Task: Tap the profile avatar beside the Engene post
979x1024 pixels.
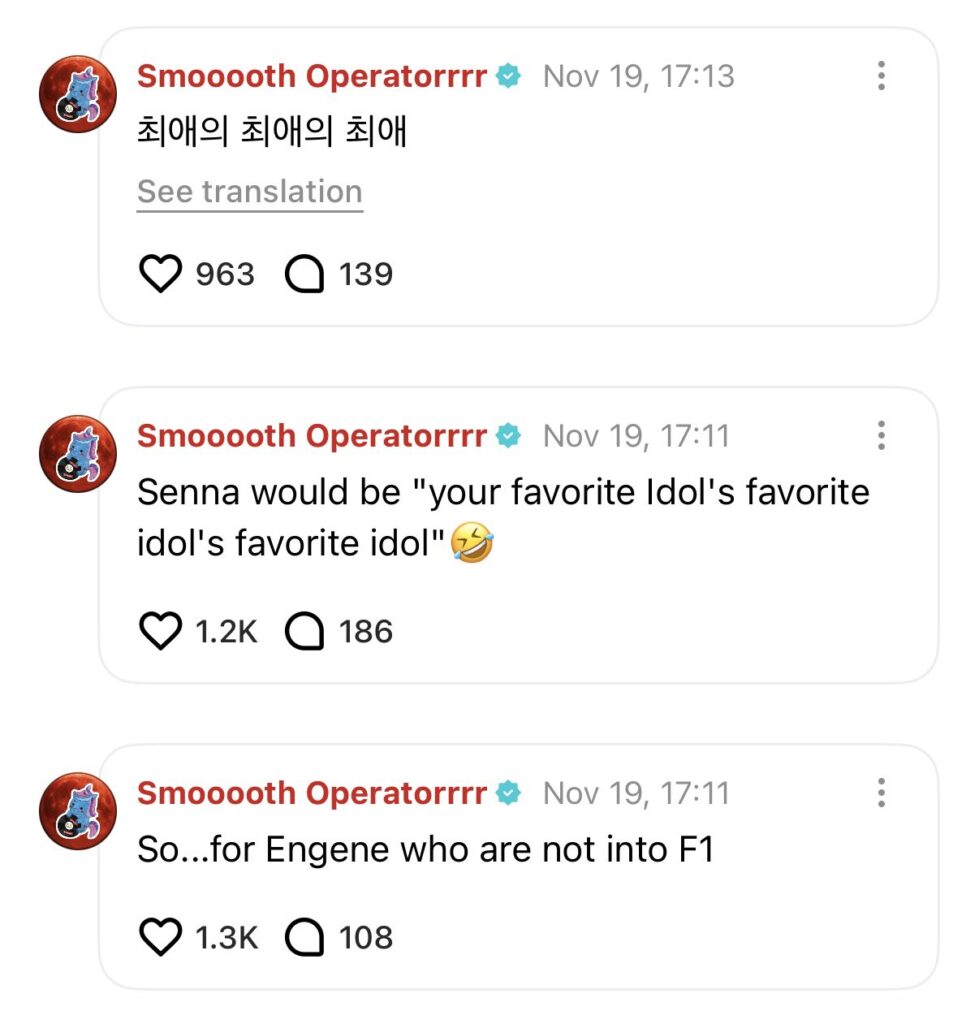Action: coord(78,811)
